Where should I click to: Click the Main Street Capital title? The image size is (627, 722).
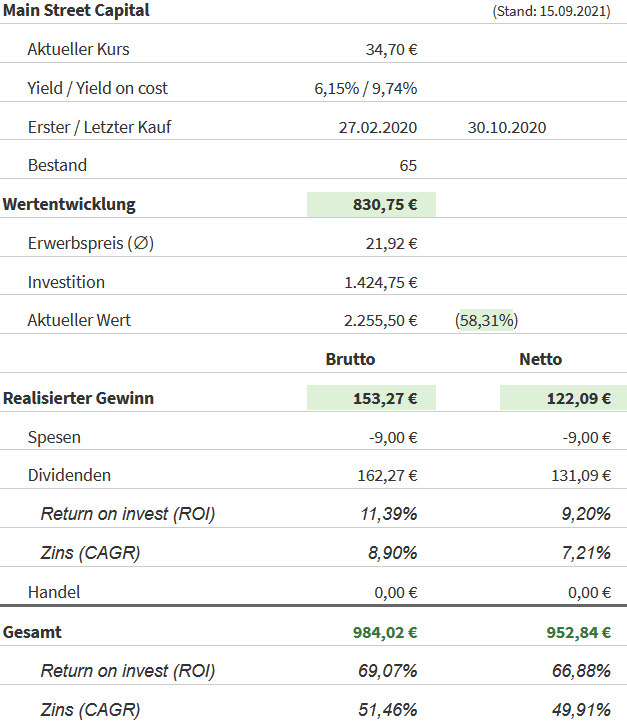[76, 11]
